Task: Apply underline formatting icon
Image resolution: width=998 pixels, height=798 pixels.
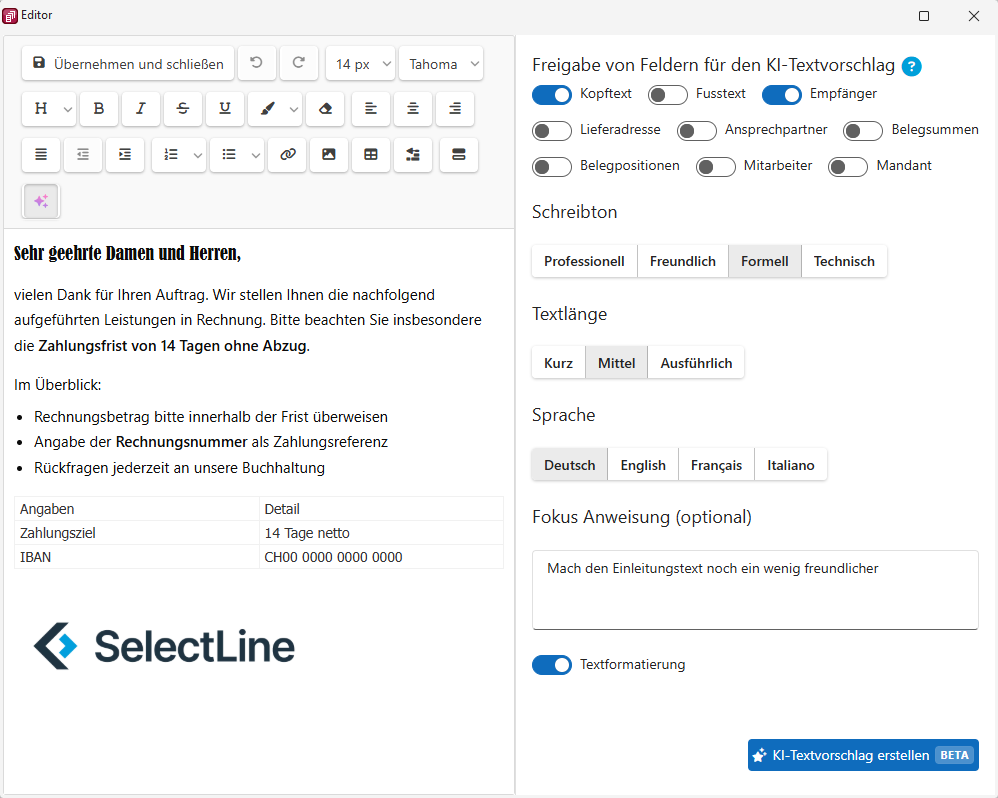Action: click(x=225, y=109)
